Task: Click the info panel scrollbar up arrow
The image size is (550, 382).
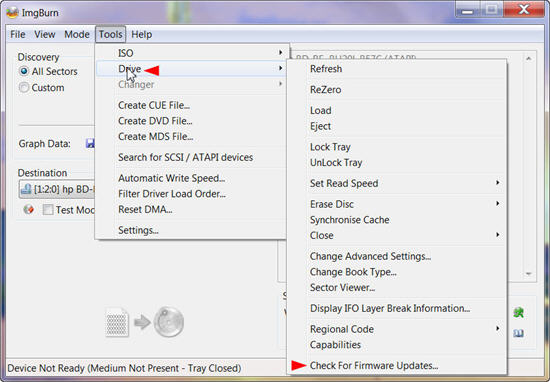Action: point(529,58)
